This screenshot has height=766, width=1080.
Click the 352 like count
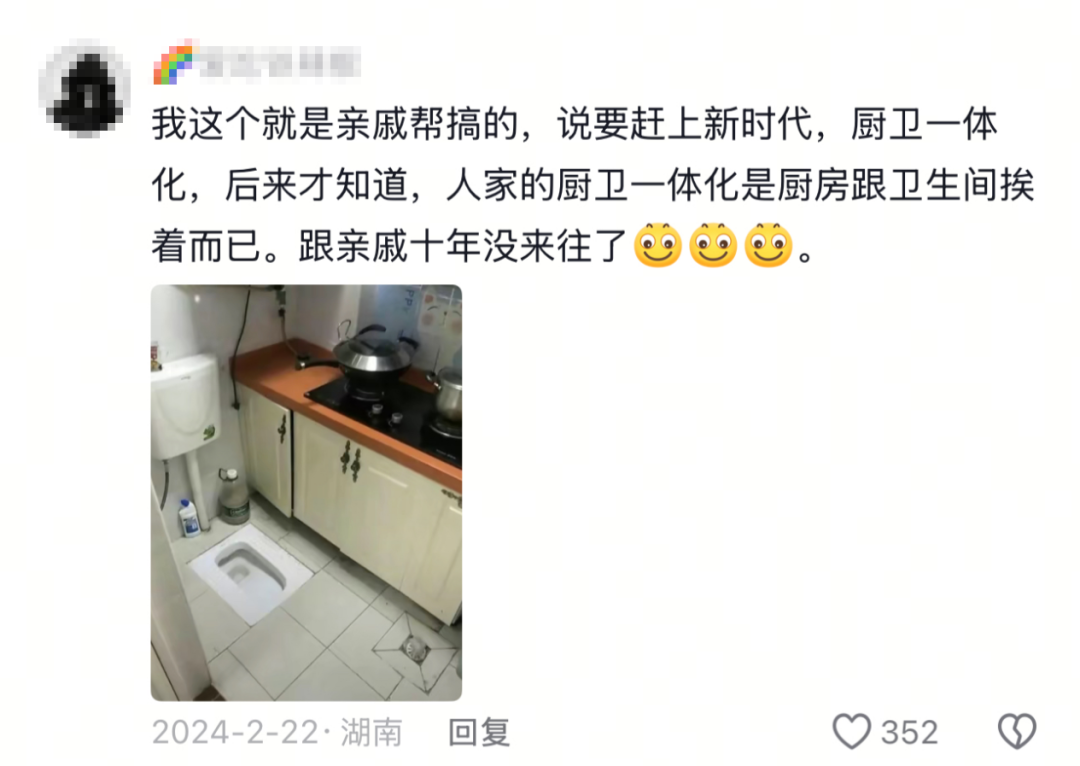tap(909, 732)
